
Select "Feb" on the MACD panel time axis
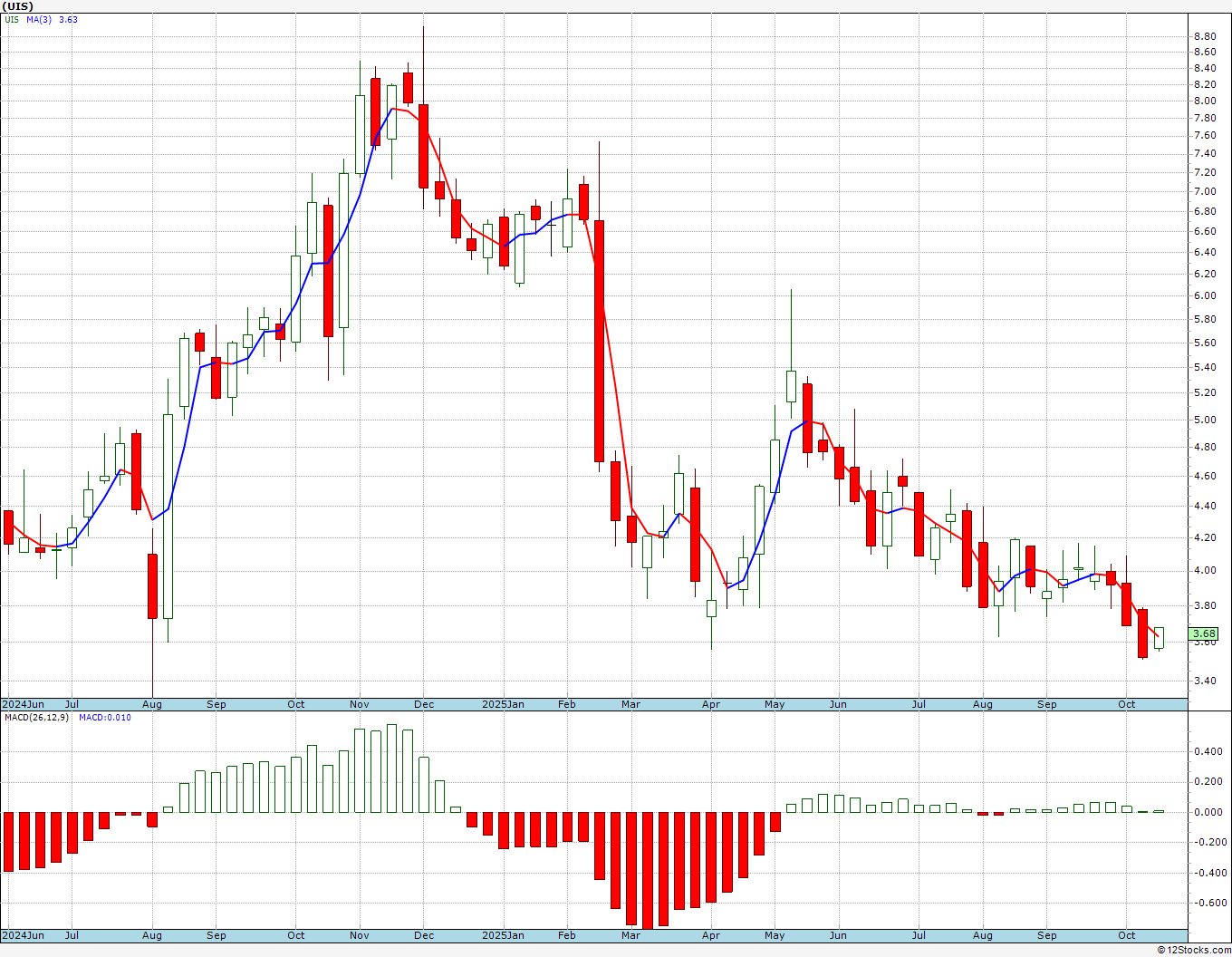[x=567, y=935]
